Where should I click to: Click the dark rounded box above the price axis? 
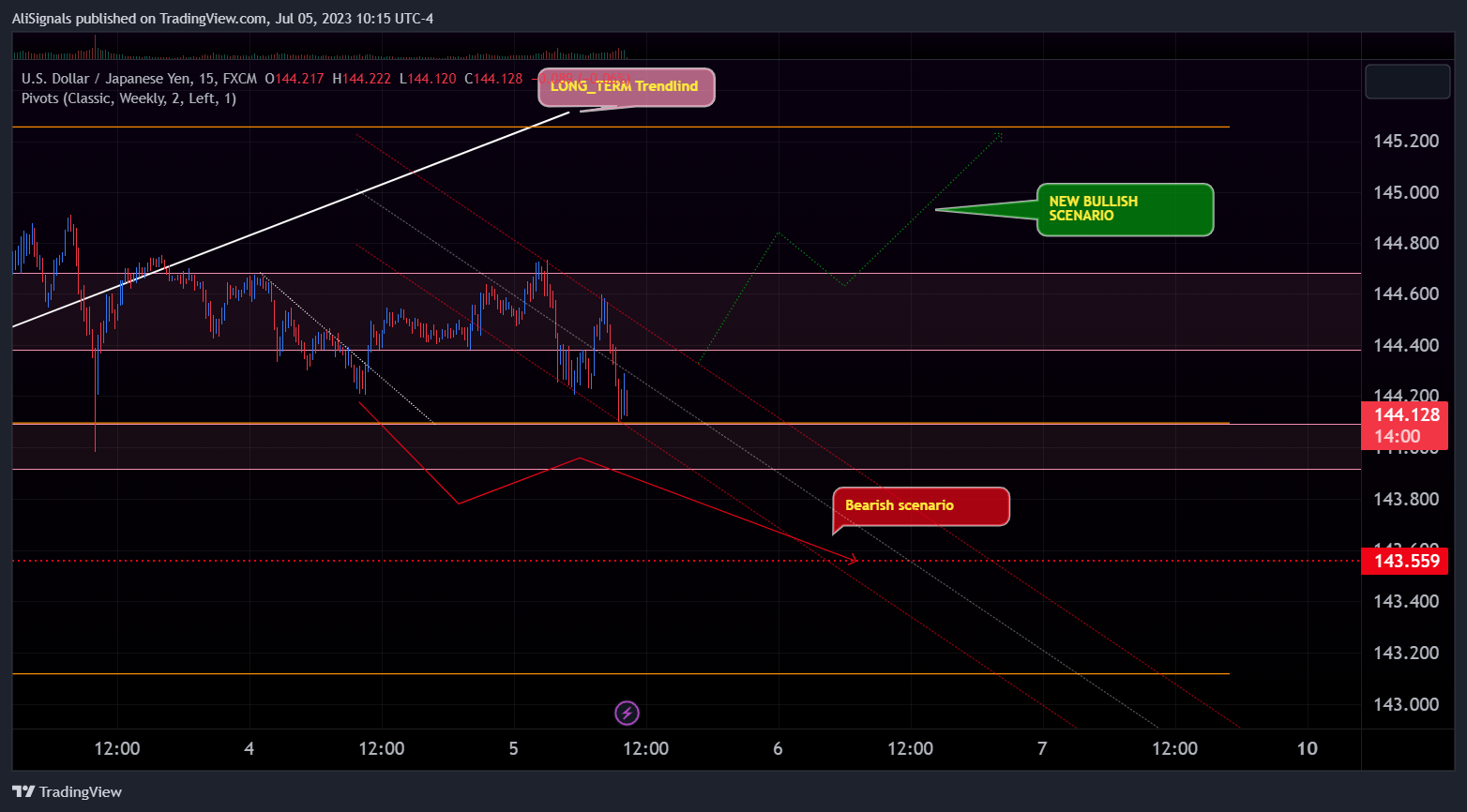point(1408,82)
